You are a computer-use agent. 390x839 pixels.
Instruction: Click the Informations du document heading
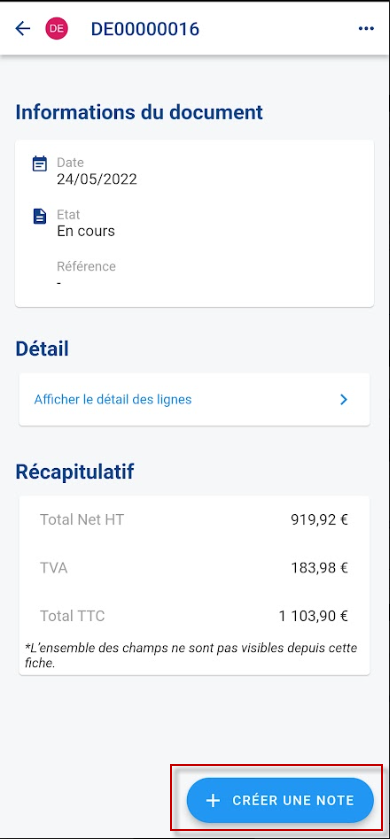tap(139, 112)
